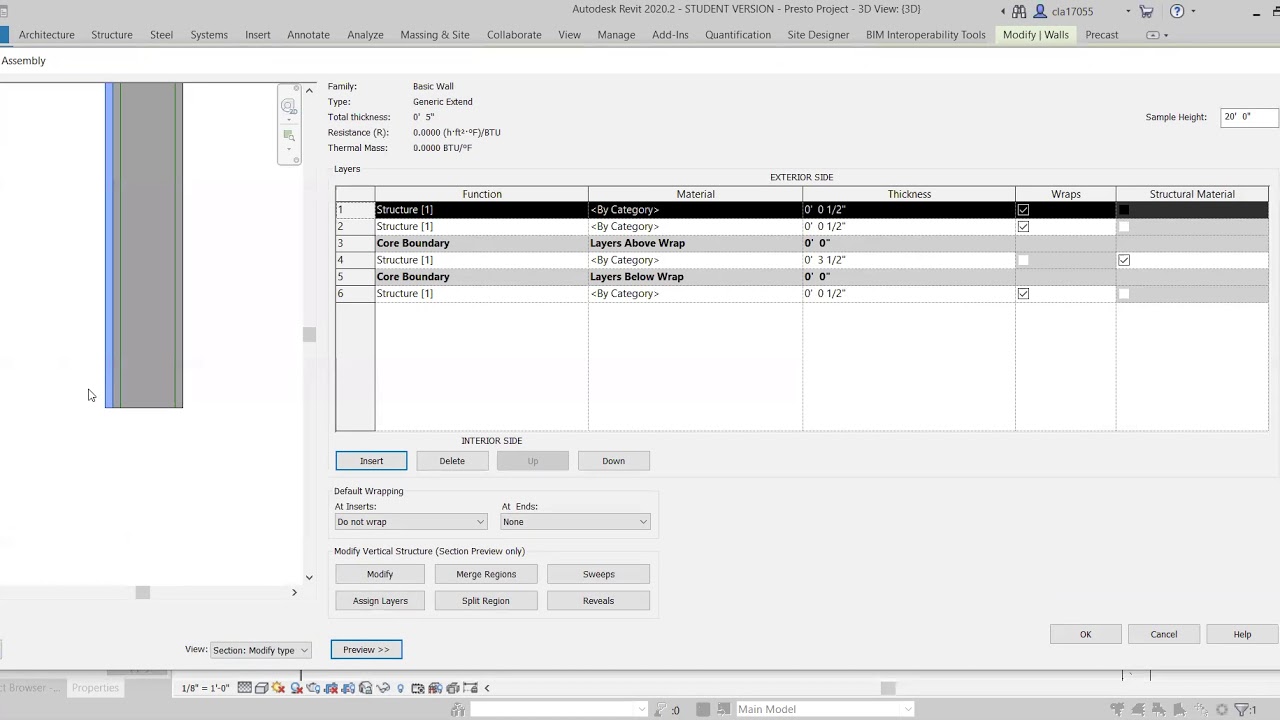This screenshot has height=720, width=1280.
Task: Click temporary hide/isolate glasses icon
Action: pos(383,688)
